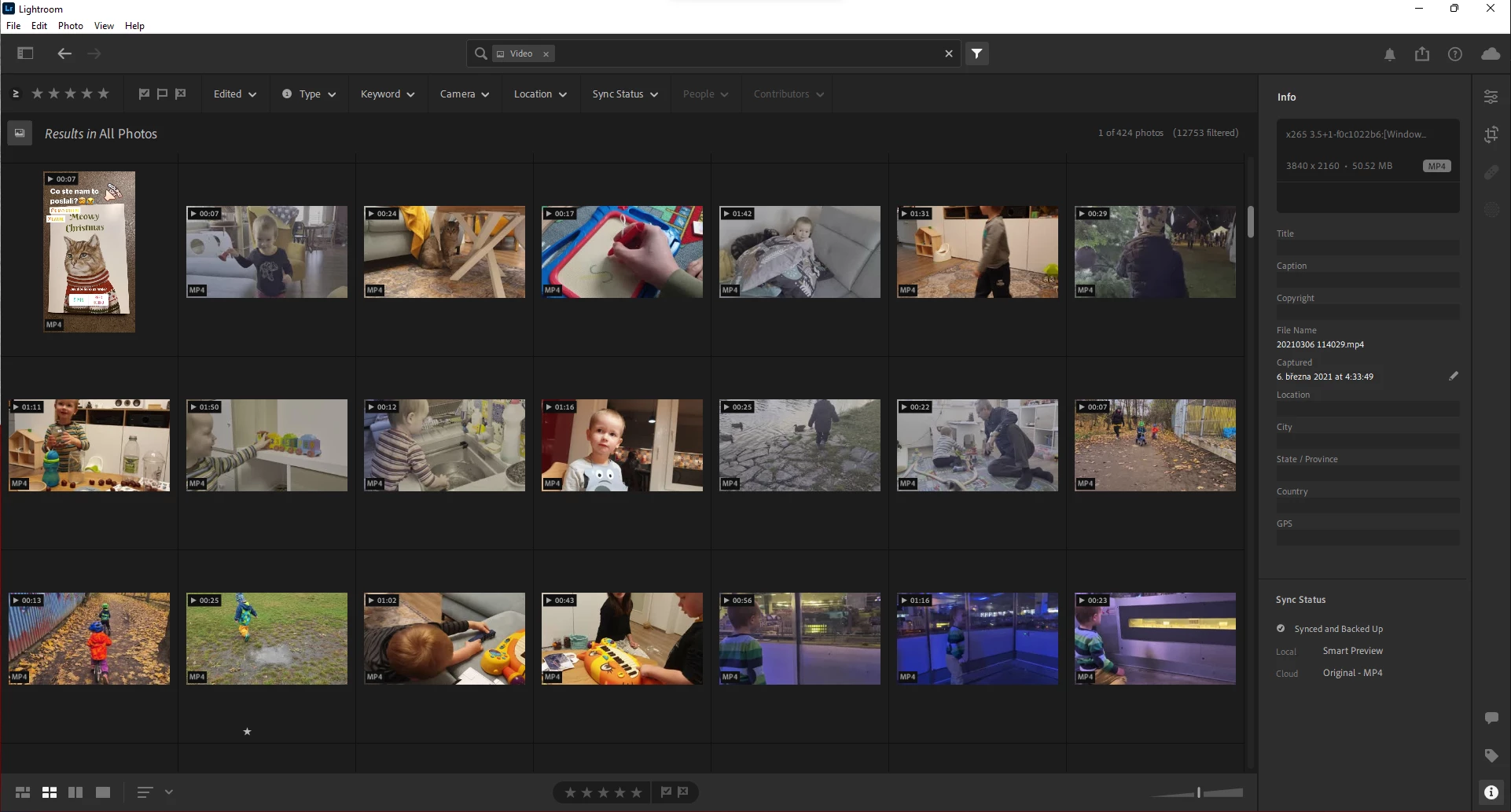
Task: Click the search magnifier icon
Action: click(480, 53)
